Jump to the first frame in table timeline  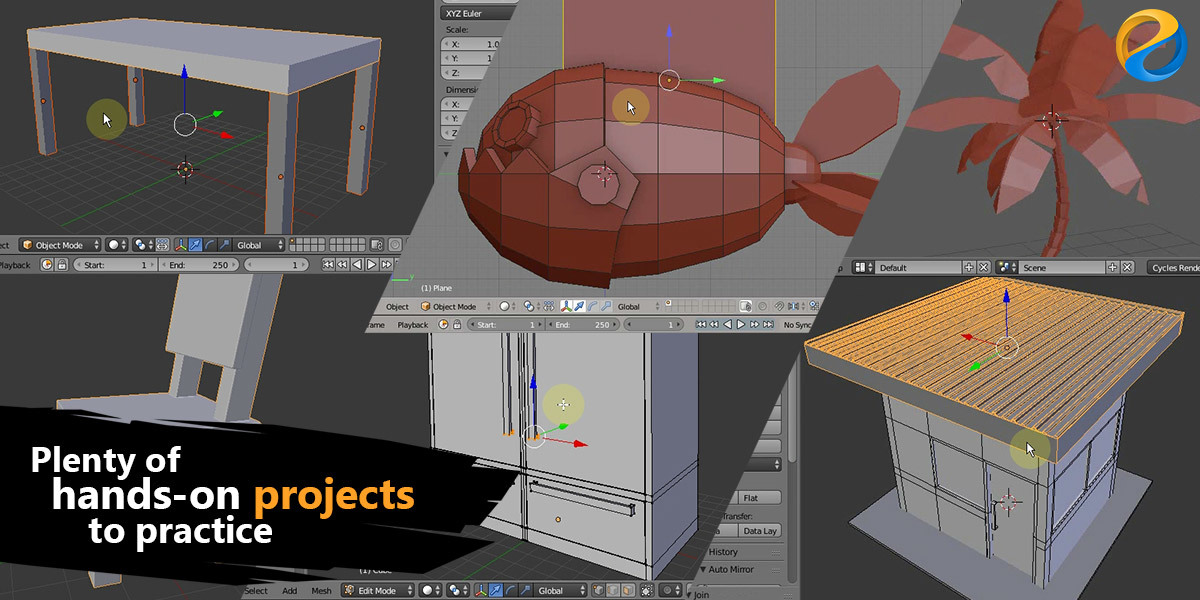click(x=328, y=265)
